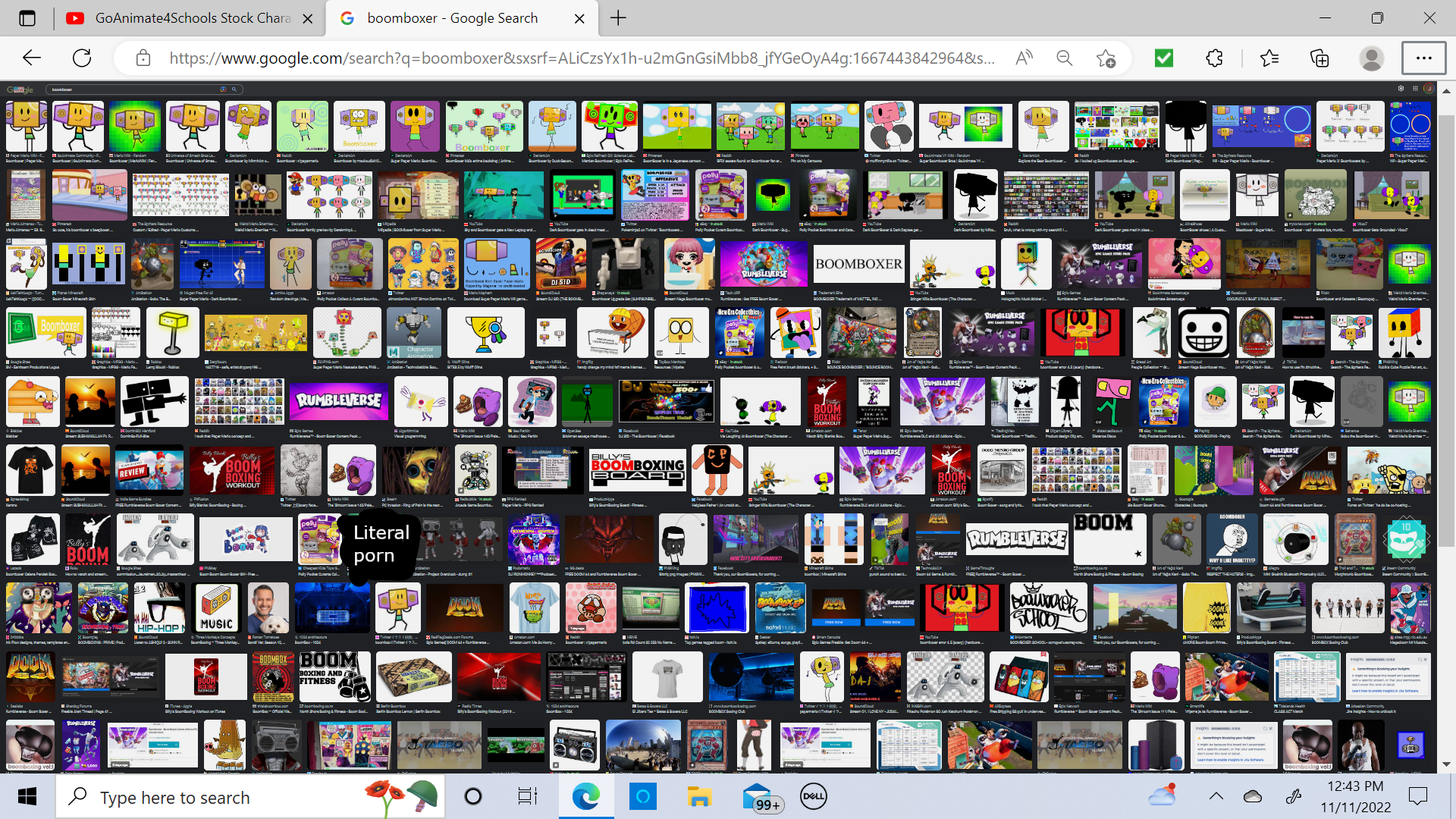
Task: Open the Edge profile avatar
Action: coord(1371,58)
